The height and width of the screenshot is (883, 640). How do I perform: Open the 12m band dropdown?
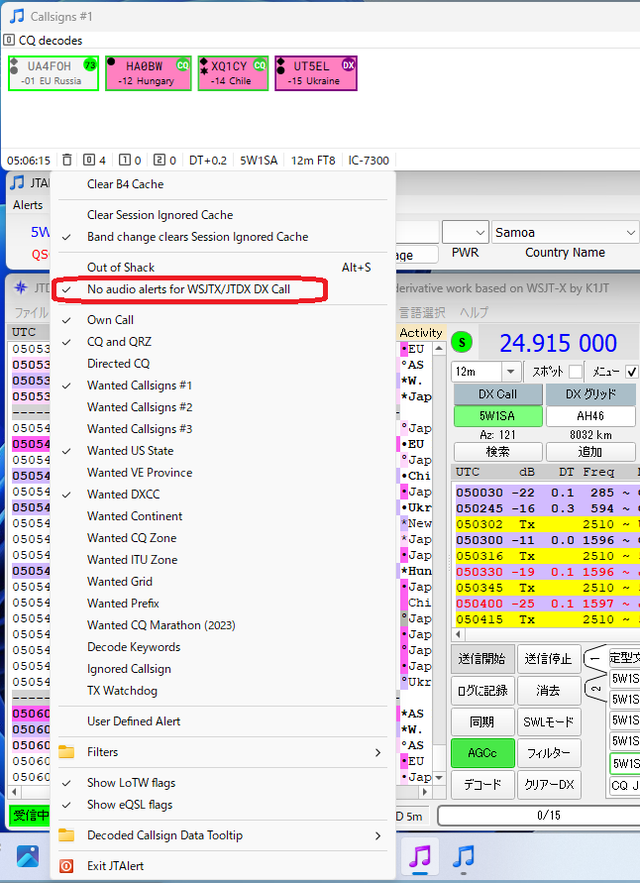click(x=486, y=372)
